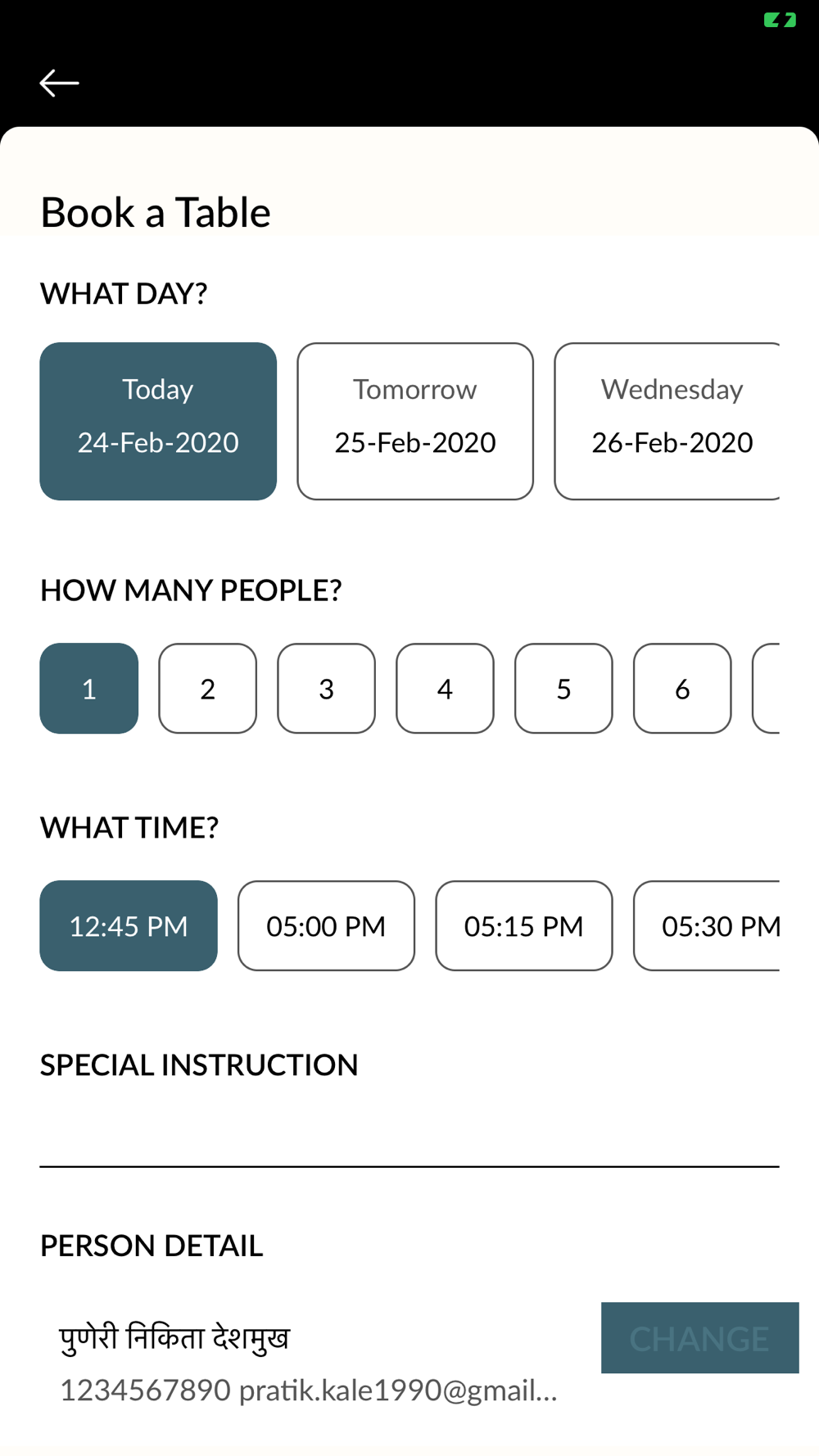Tap the partially visible seventh people option
Image resolution: width=819 pixels, height=1456 pixels.
click(767, 688)
